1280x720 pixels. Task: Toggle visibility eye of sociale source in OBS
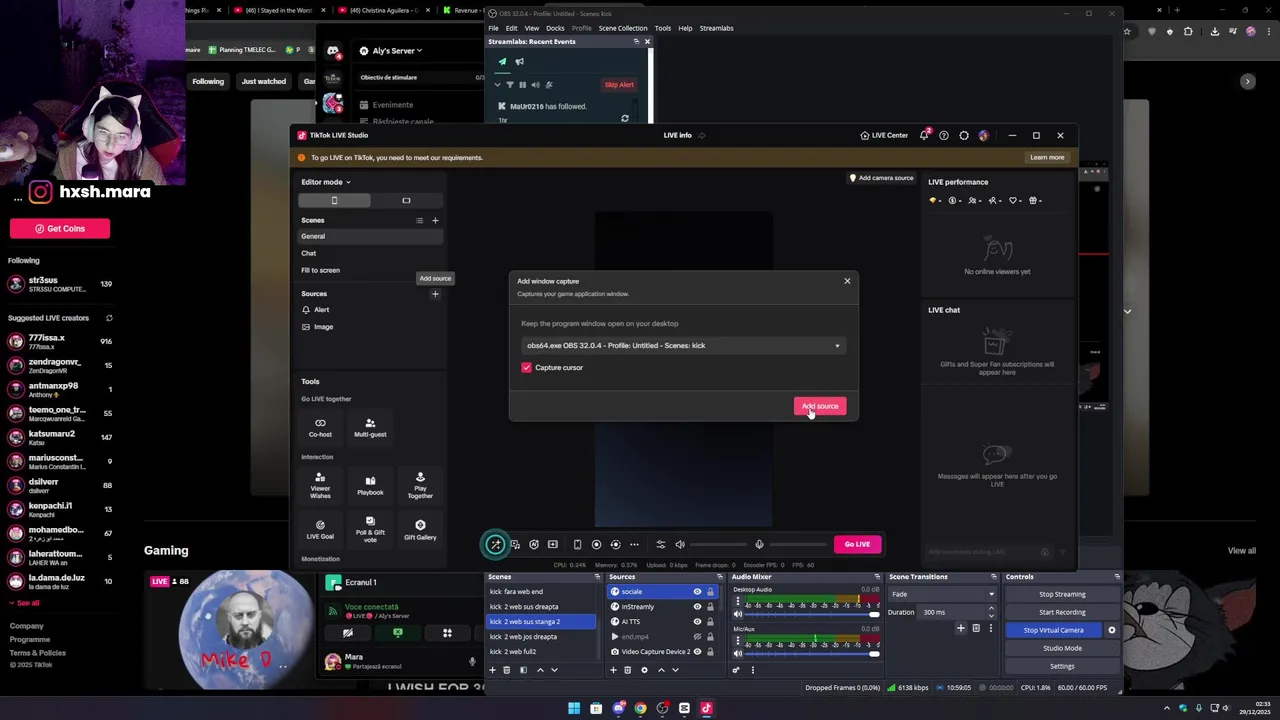[x=697, y=592]
